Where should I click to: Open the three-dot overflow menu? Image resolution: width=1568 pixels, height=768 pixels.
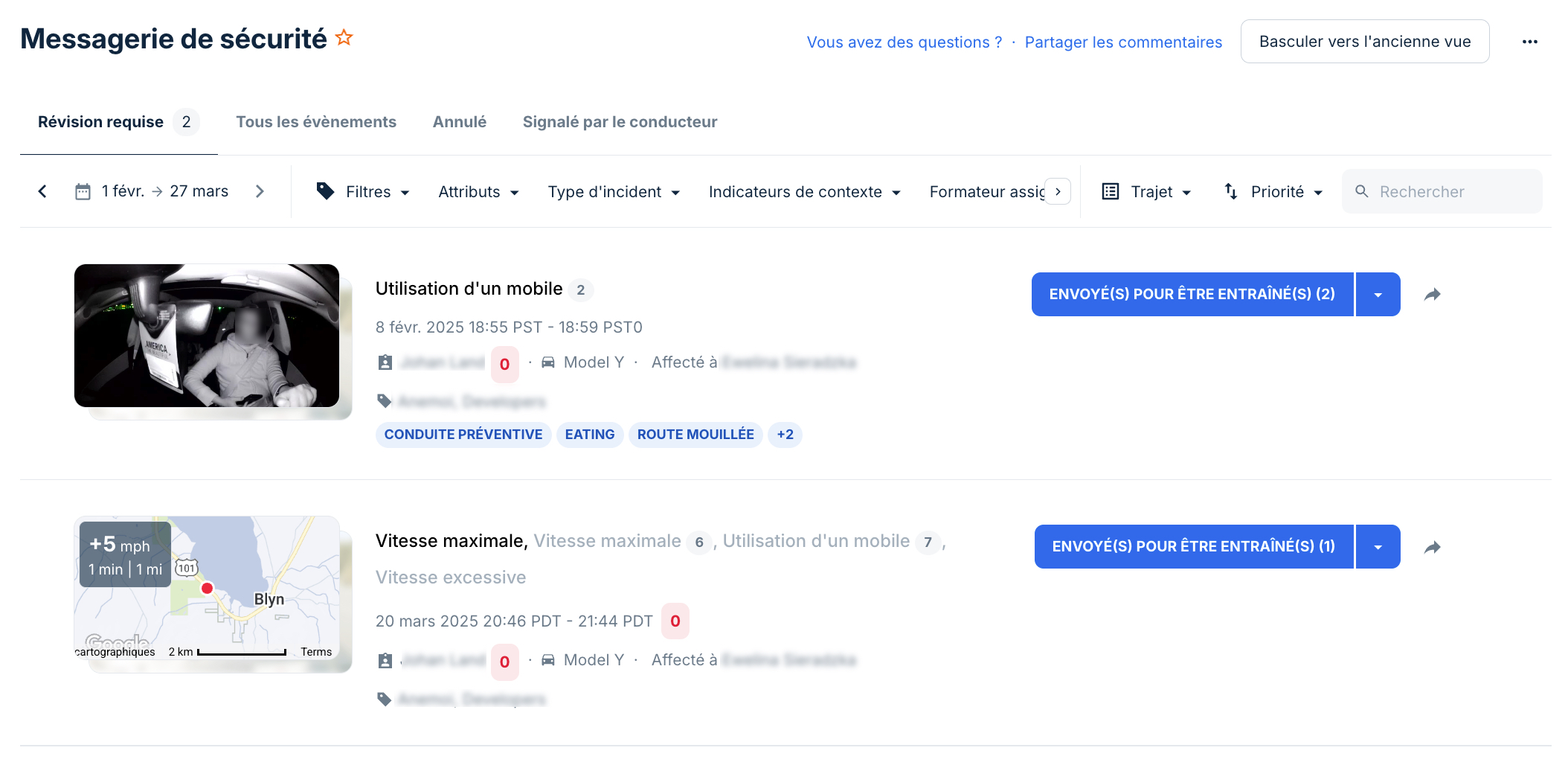coord(1530,42)
